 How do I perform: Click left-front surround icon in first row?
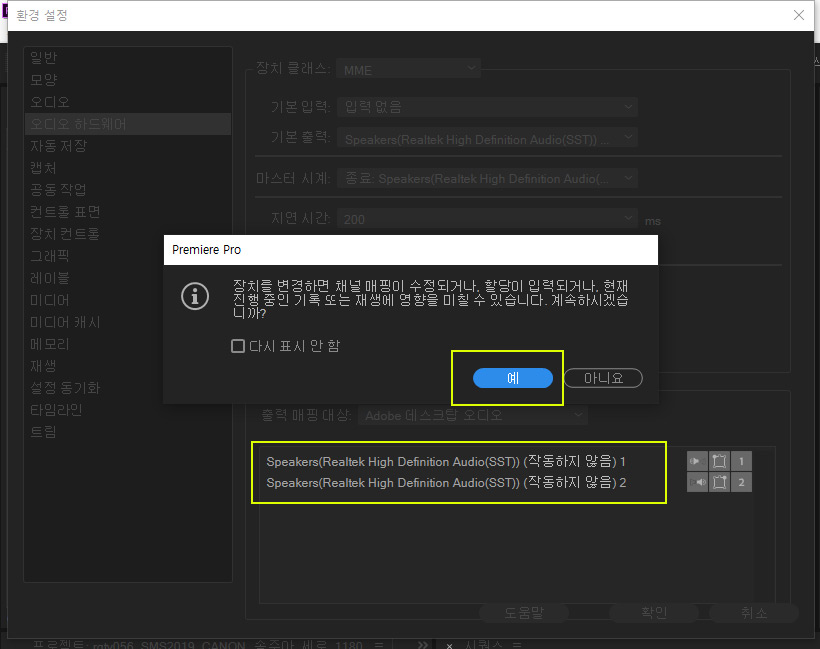tap(720, 461)
